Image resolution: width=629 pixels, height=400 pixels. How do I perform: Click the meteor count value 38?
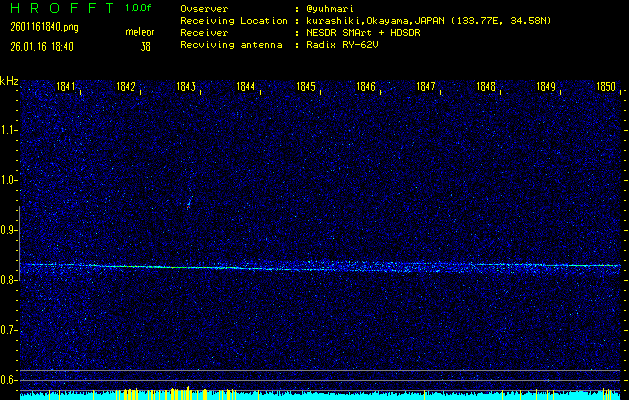[x=146, y=46]
